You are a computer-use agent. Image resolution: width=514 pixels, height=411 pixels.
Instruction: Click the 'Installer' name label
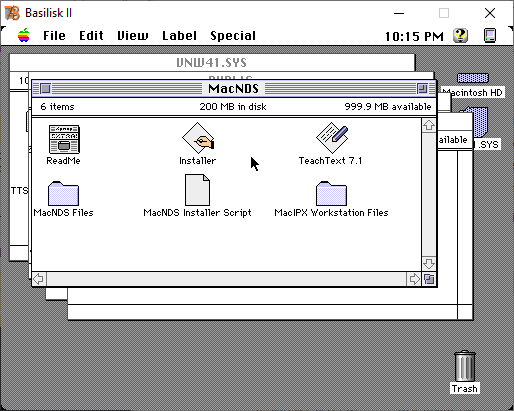[197, 161]
